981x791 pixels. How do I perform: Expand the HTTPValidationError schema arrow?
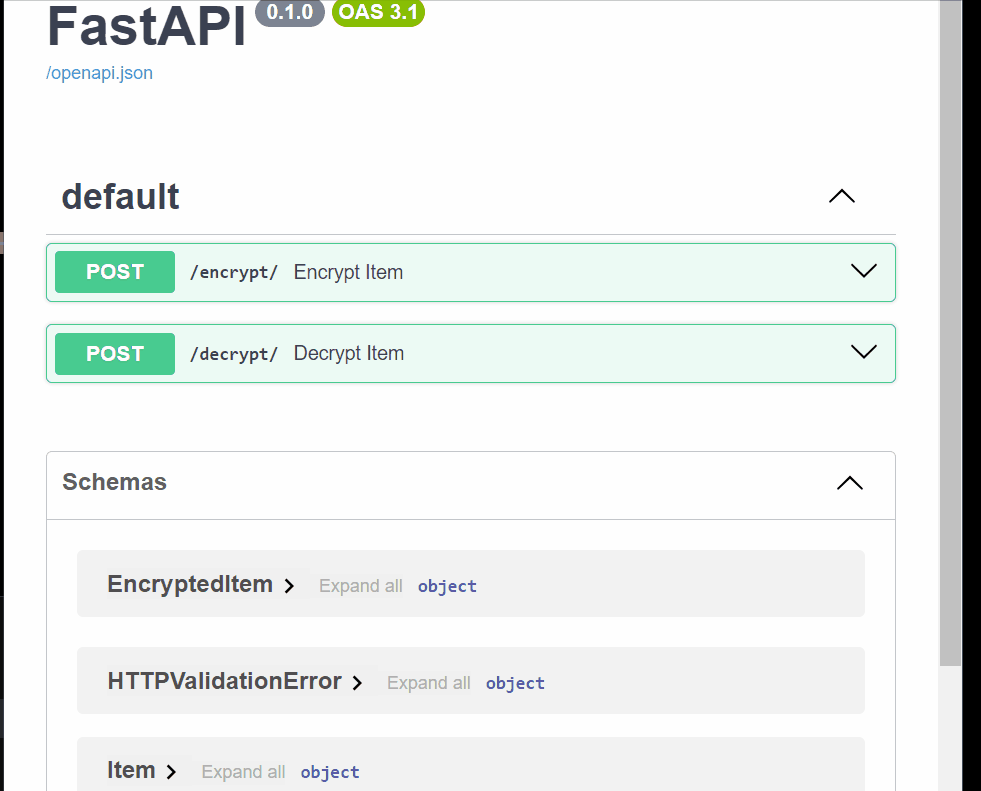(358, 683)
